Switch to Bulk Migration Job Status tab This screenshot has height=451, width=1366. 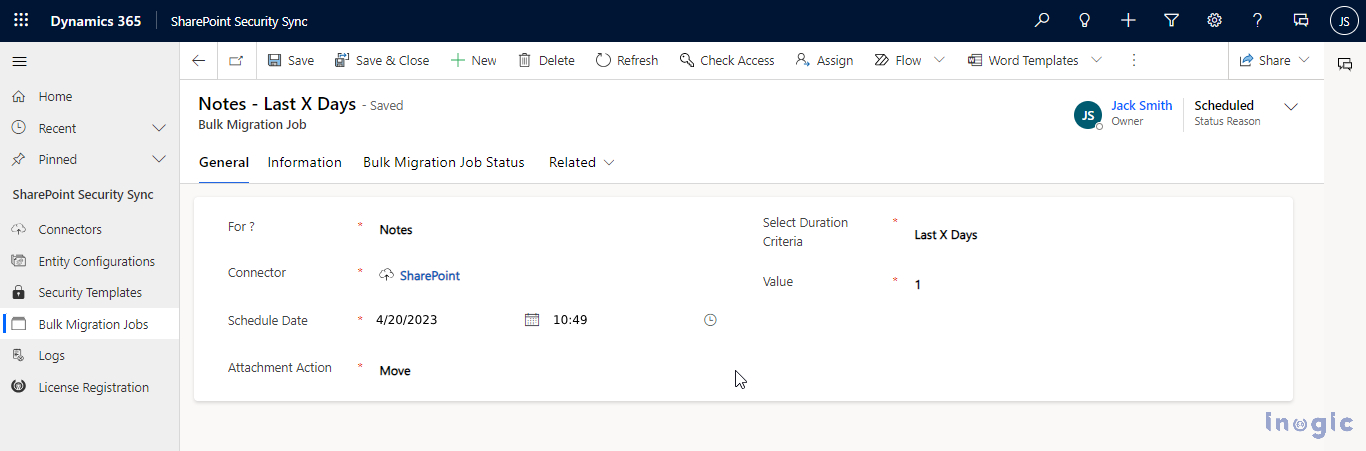[x=444, y=162]
